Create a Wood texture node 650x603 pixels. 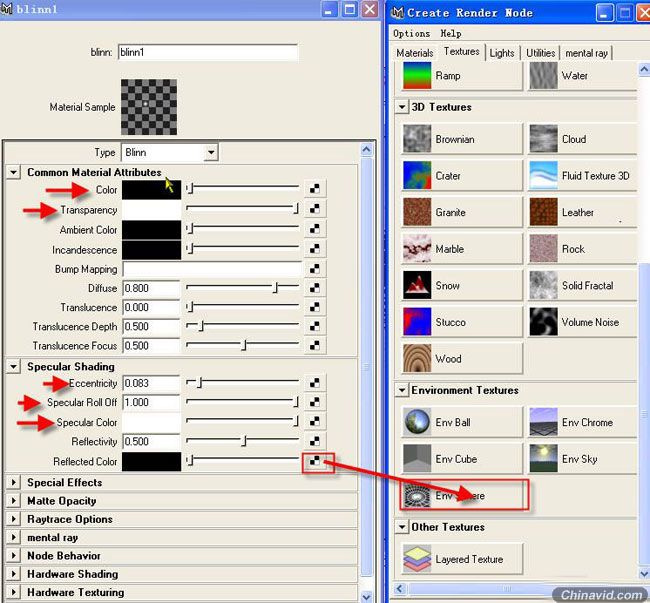click(x=462, y=358)
